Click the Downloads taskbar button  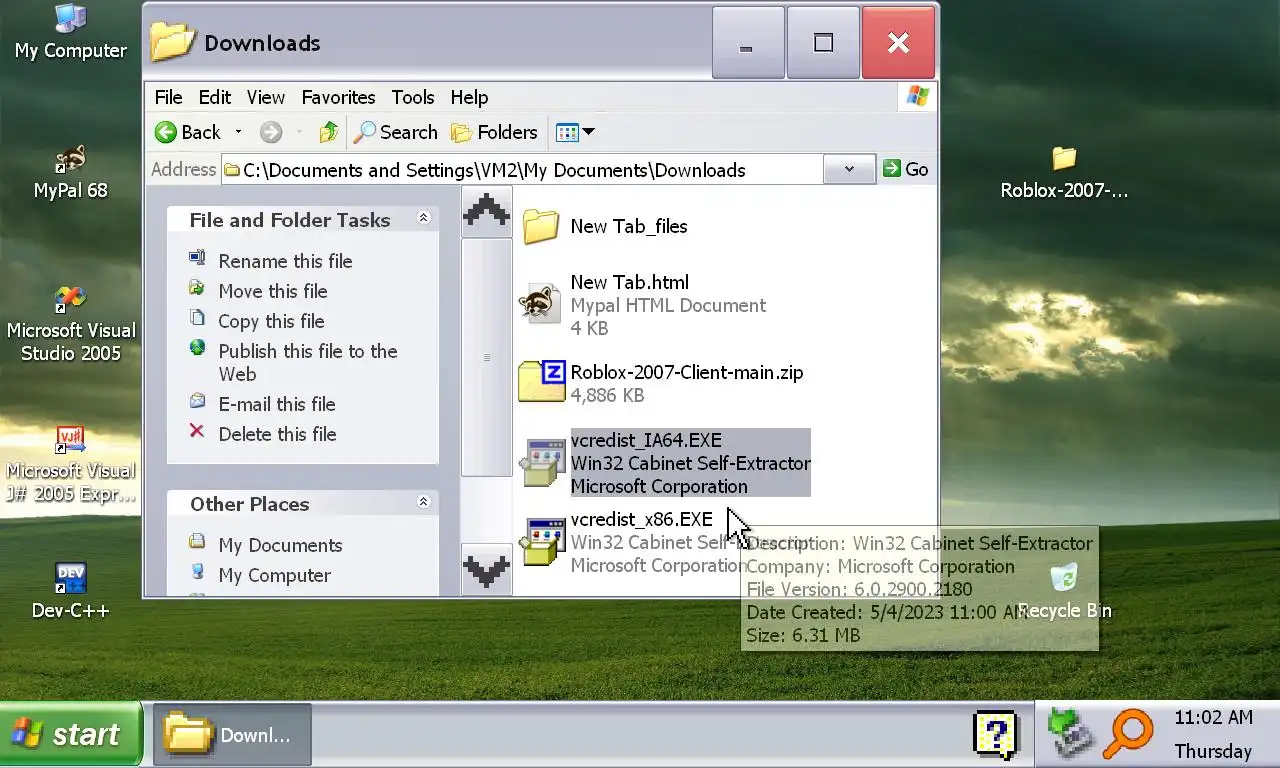coord(232,735)
